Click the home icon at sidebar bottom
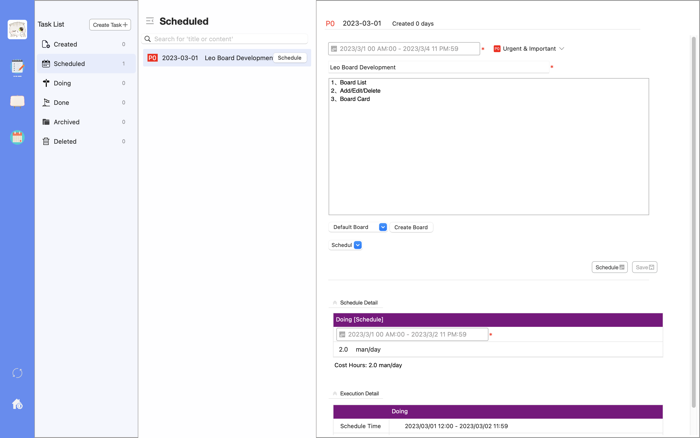Screen dimensions: 700x438 tap(17, 404)
